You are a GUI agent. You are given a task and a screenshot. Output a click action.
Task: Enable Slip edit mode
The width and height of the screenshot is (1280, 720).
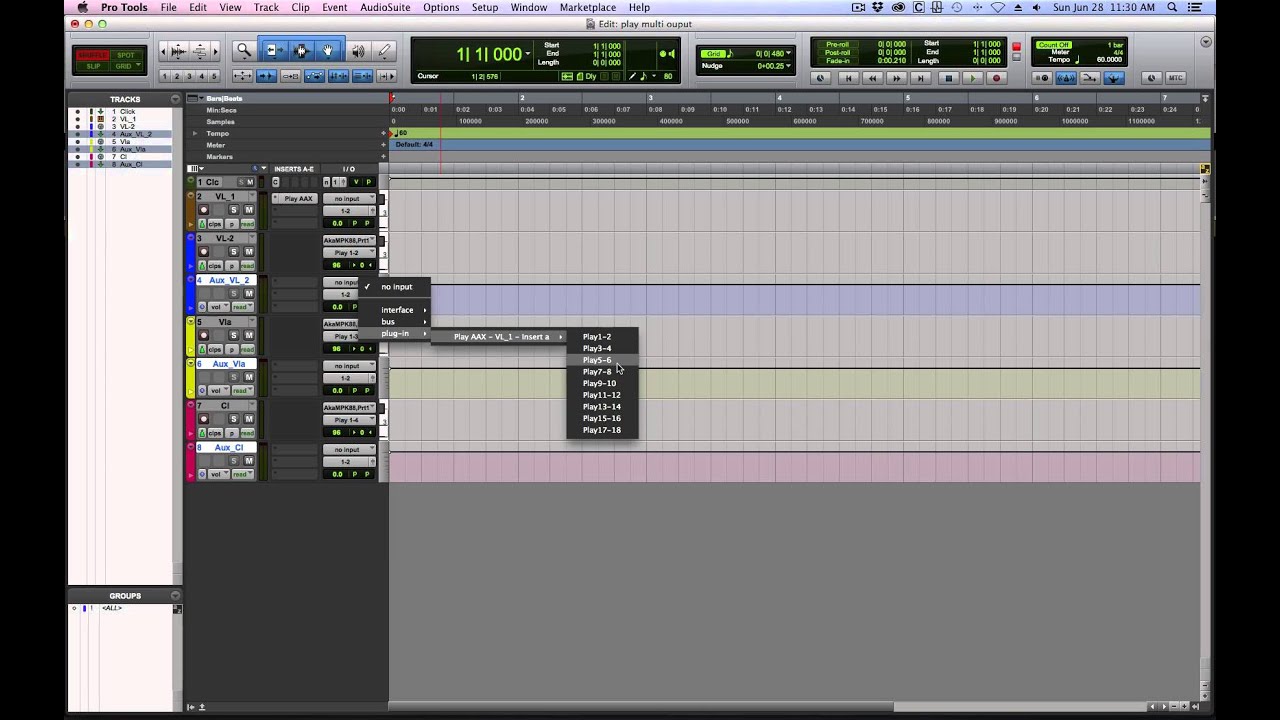[x=93, y=66]
